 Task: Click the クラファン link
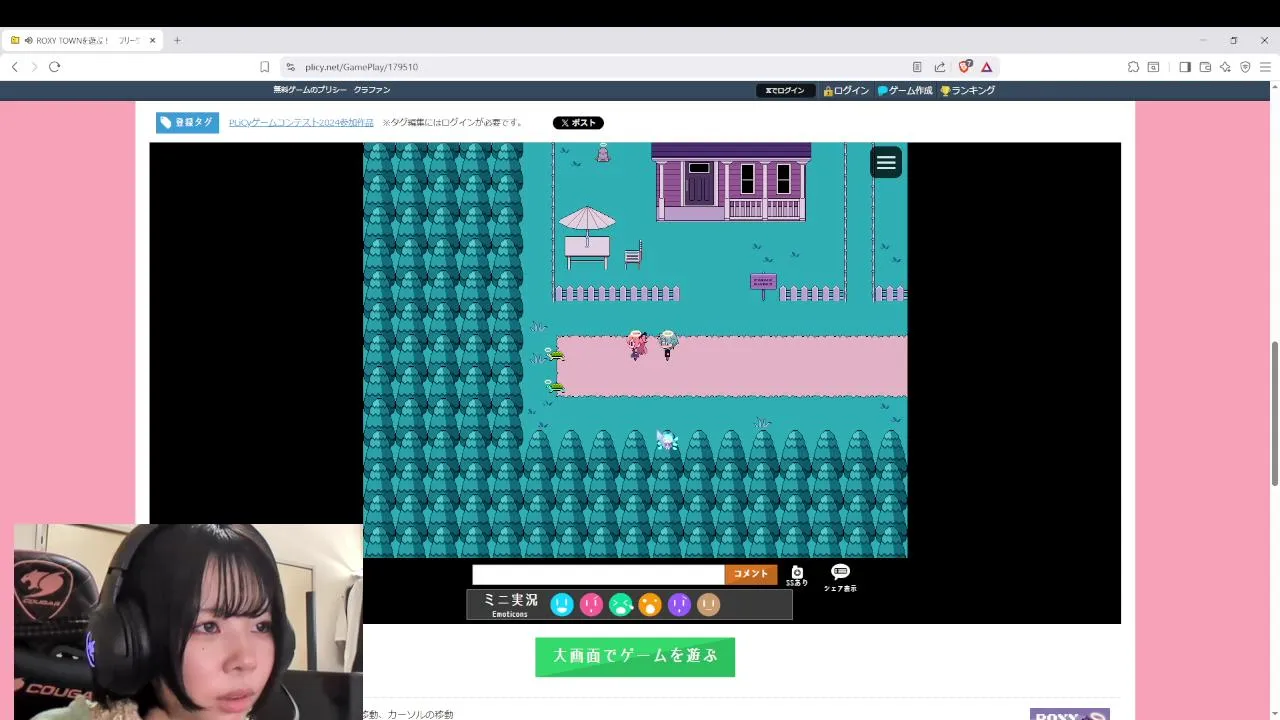[372, 90]
